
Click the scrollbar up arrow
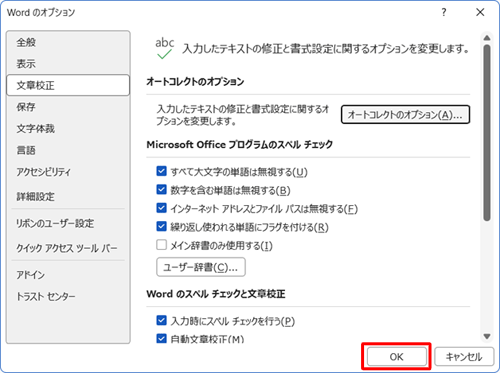click(487, 38)
